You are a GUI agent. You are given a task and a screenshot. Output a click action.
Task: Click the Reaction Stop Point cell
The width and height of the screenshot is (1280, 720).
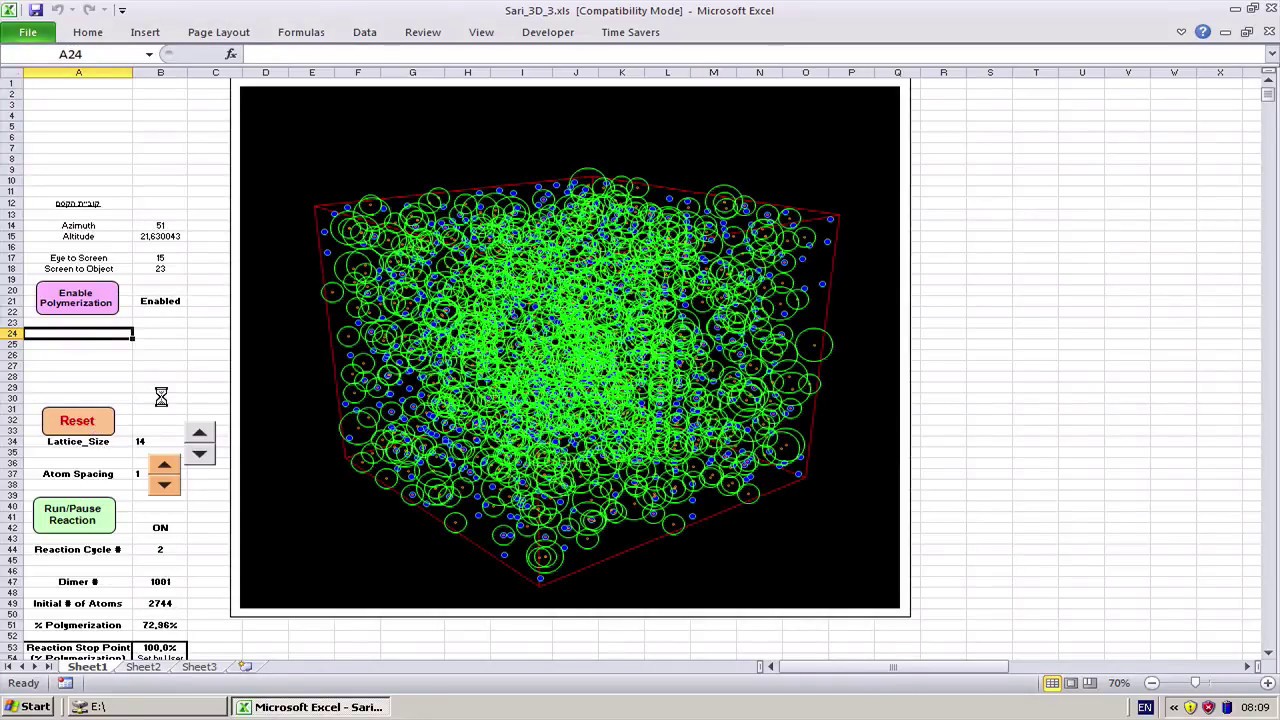click(x=77, y=647)
